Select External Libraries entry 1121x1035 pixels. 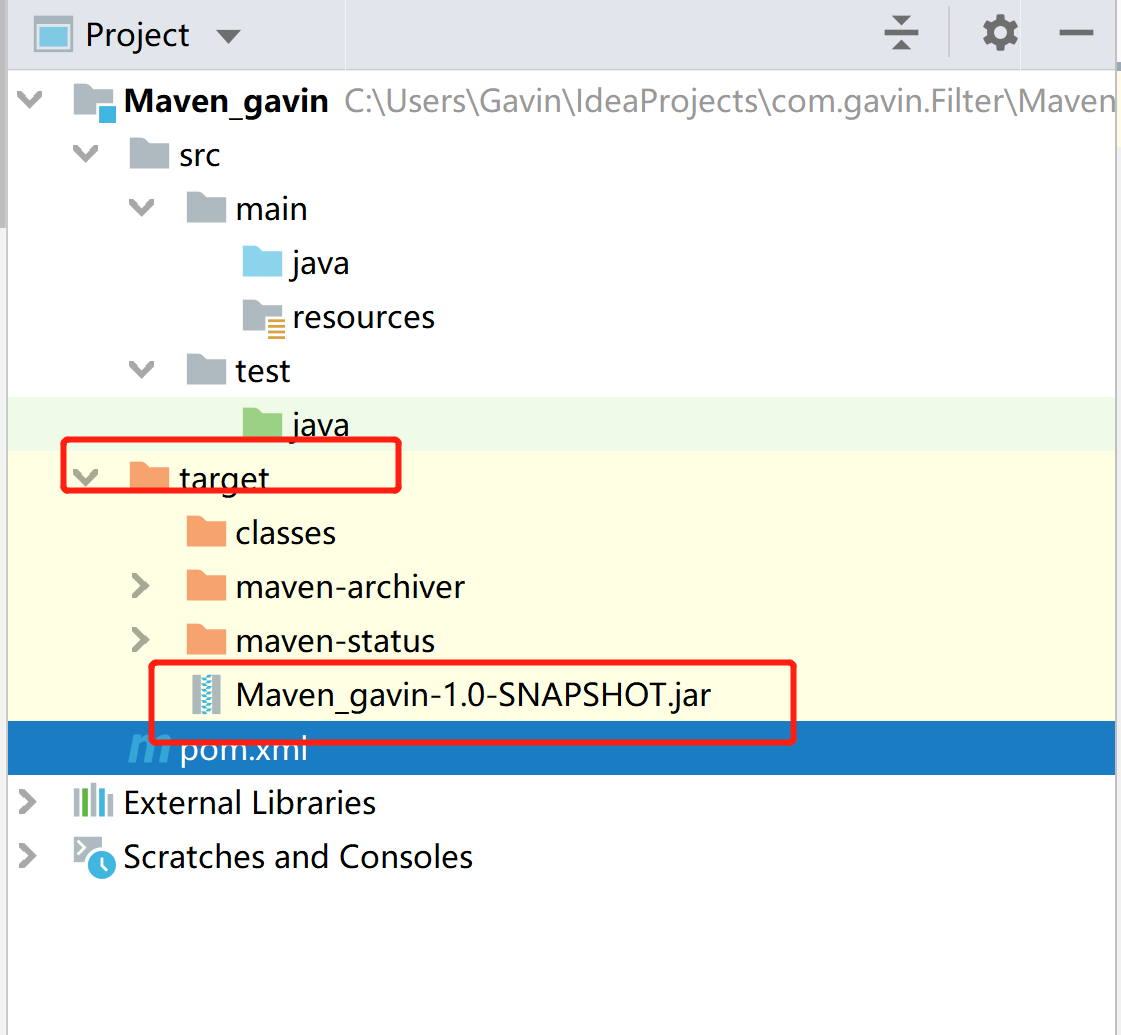click(250, 803)
